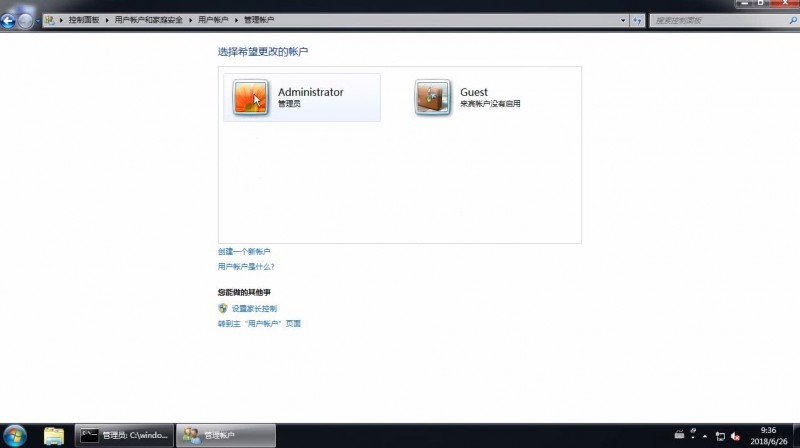The height and width of the screenshot is (448, 800).
Task: Click 来宾帐户没有启用 status text
Action: click(x=490, y=104)
